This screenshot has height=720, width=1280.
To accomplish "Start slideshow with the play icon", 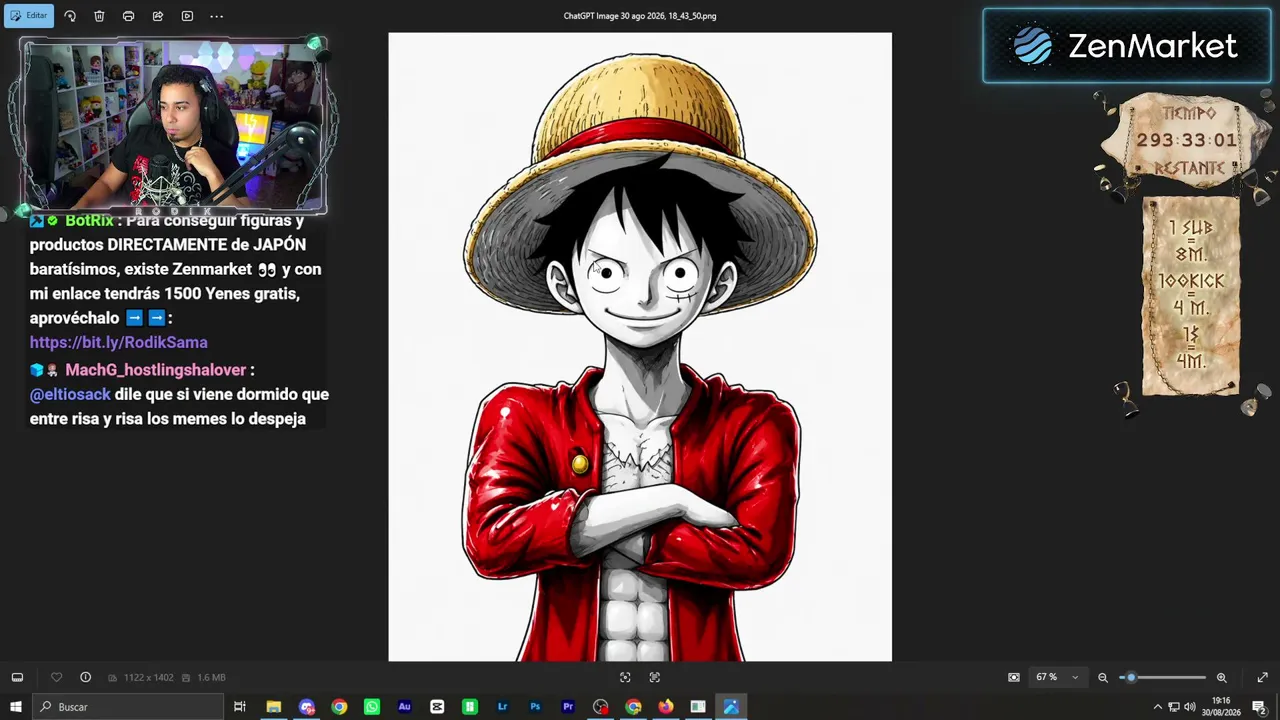I will click(x=187, y=16).
